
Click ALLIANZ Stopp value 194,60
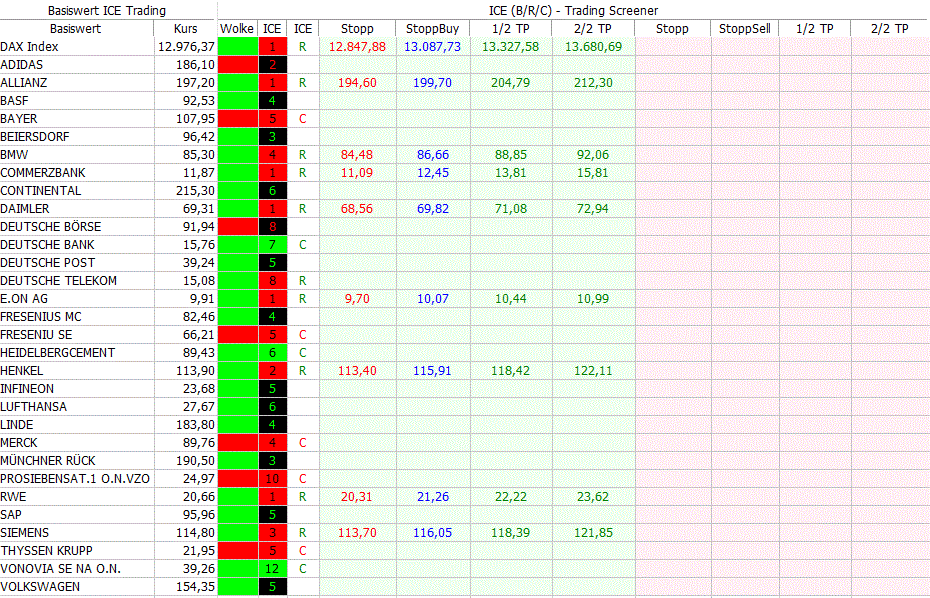tap(357, 82)
